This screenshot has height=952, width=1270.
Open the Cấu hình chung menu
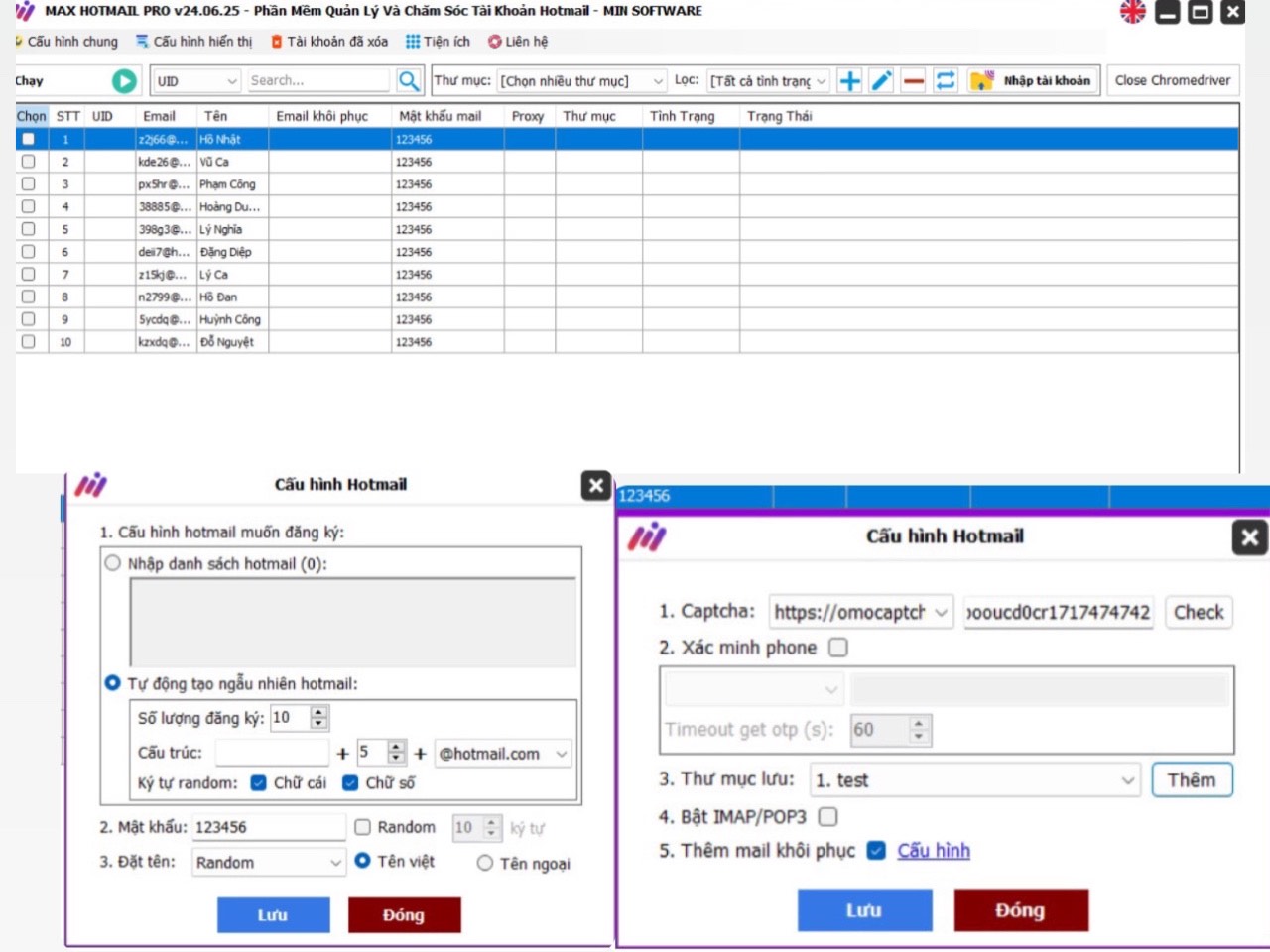coord(67,42)
